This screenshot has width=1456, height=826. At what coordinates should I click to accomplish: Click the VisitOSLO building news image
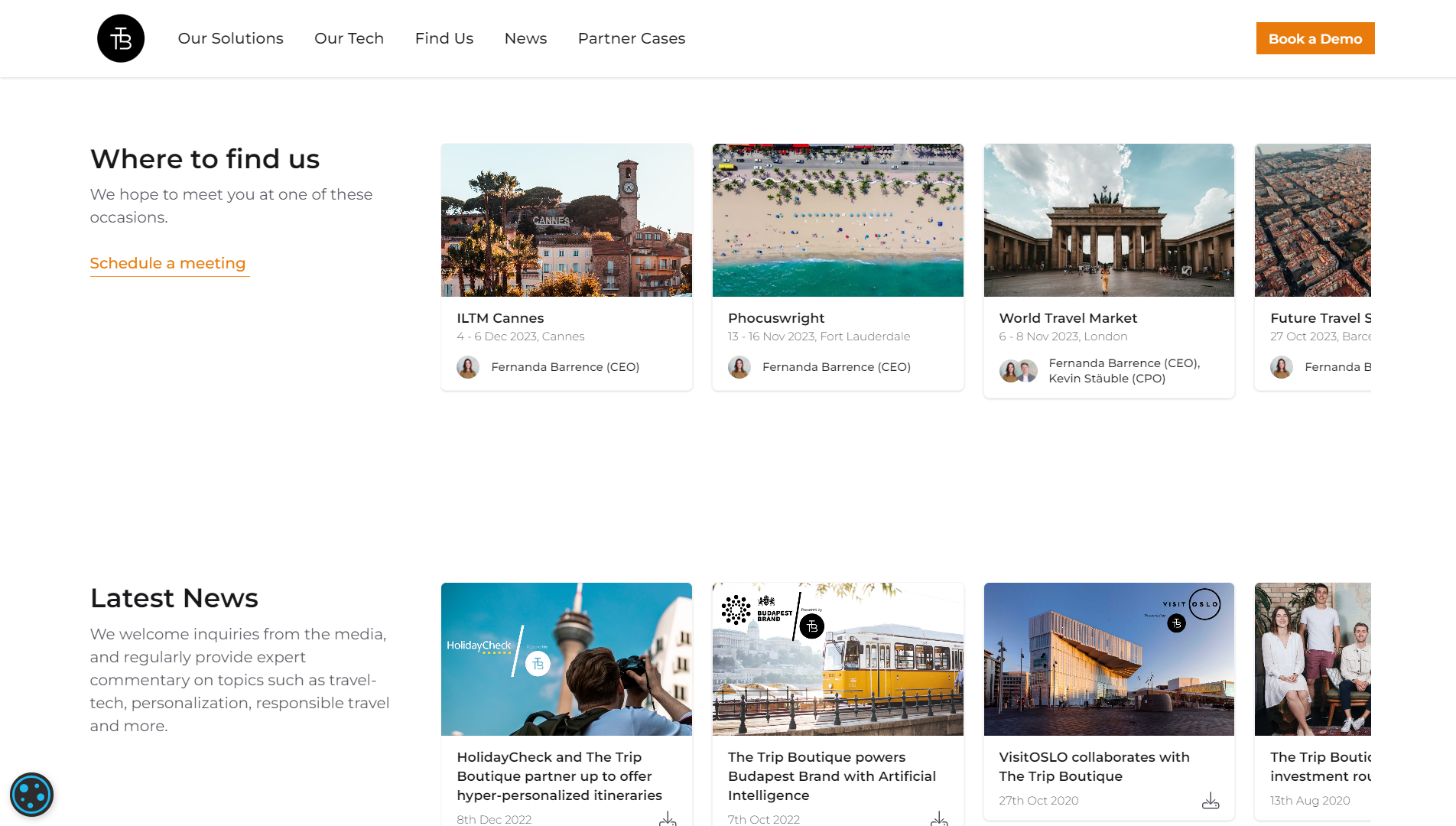pos(1109,659)
